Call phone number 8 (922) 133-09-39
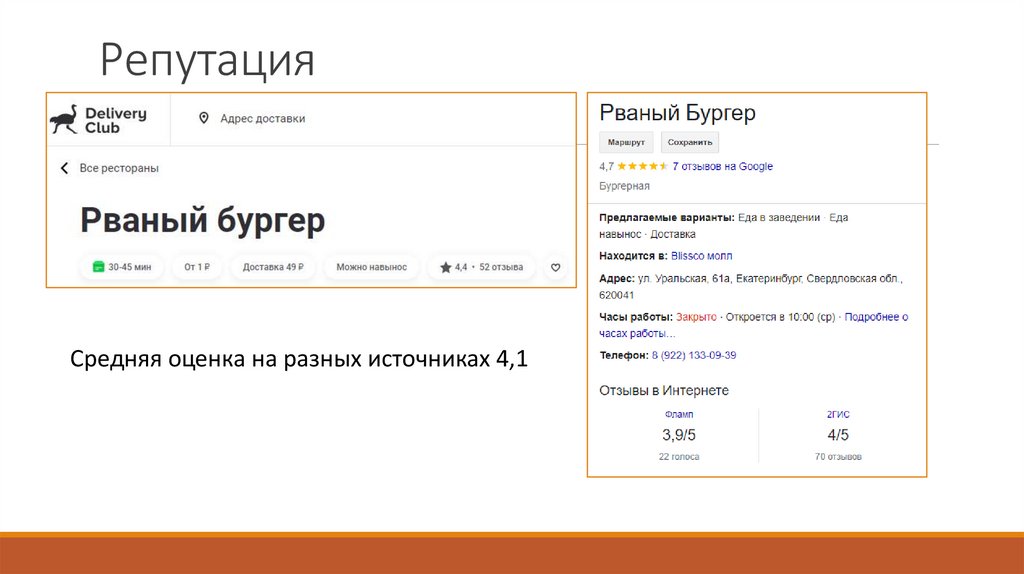Image resolution: width=1024 pixels, height=574 pixels. tap(694, 355)
